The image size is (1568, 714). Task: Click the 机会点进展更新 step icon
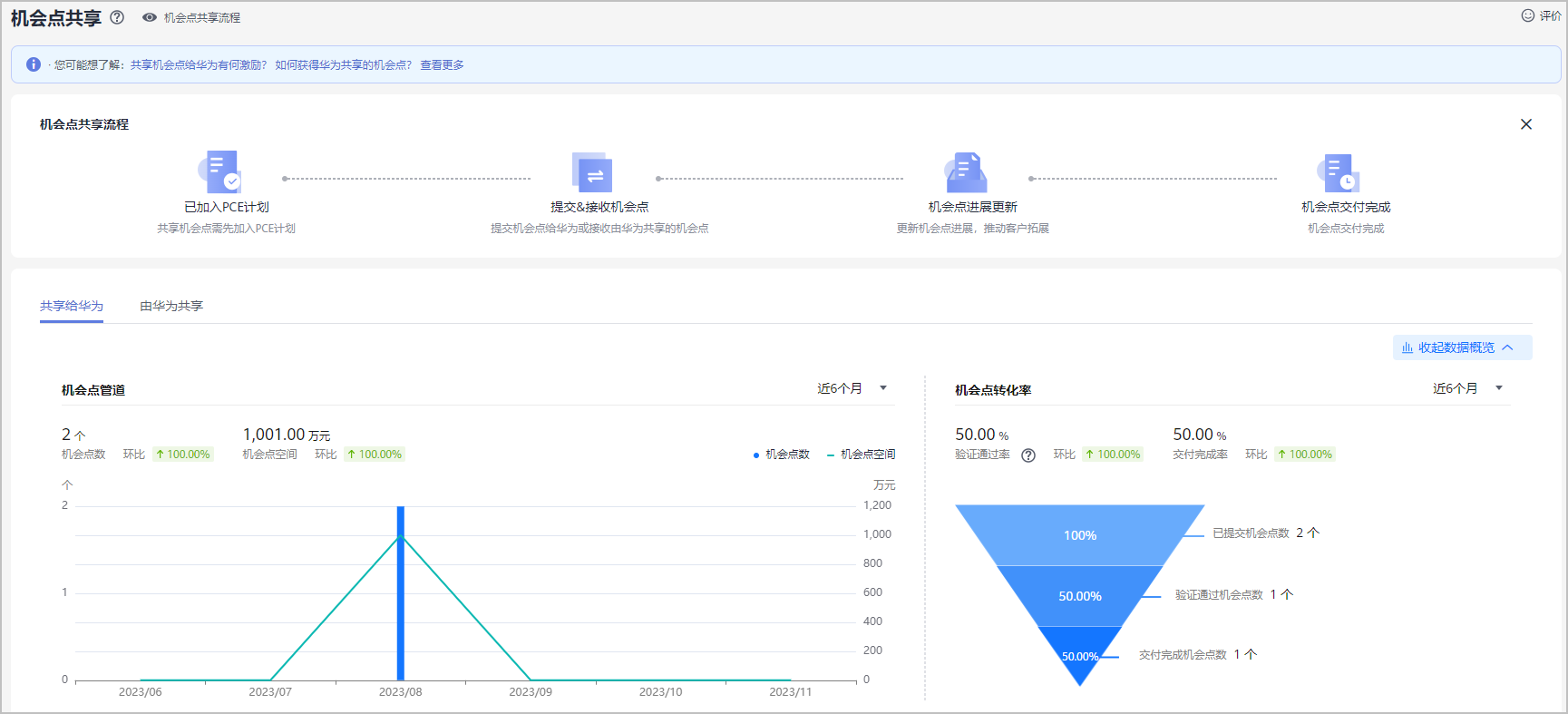point(966,171)
